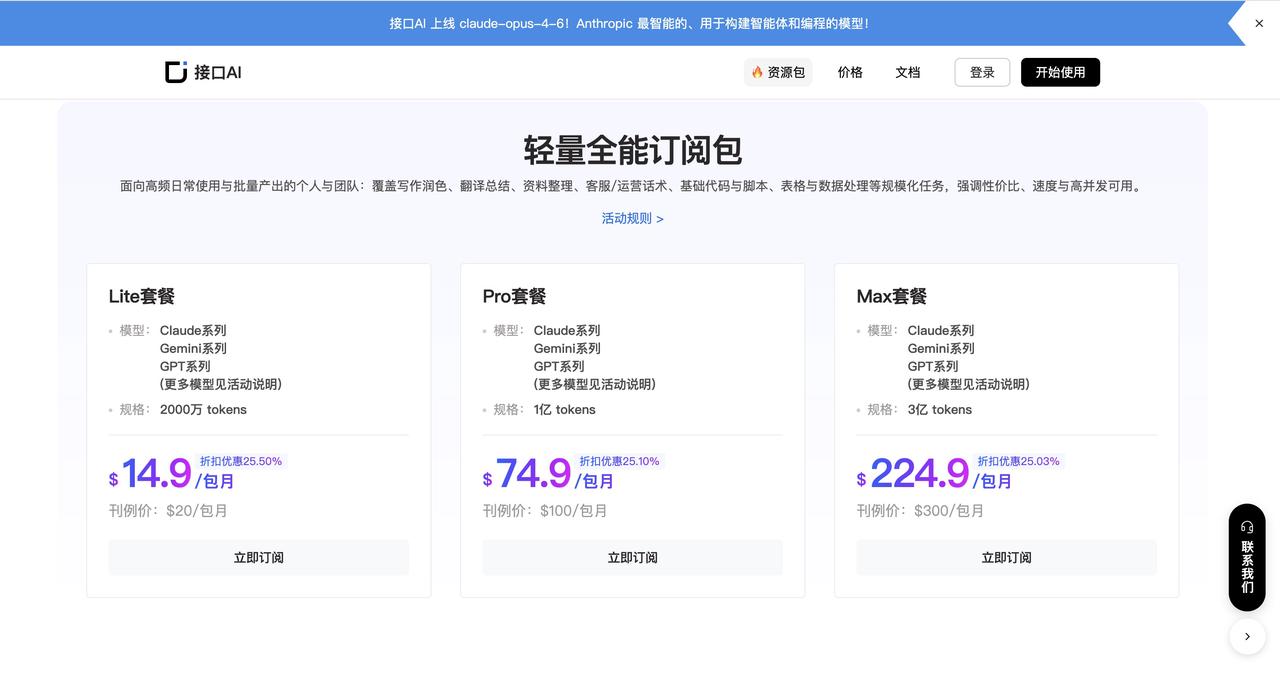Subscribe to the Lite套餐 plan
The image size is (1280, 694).
point(258,557)
